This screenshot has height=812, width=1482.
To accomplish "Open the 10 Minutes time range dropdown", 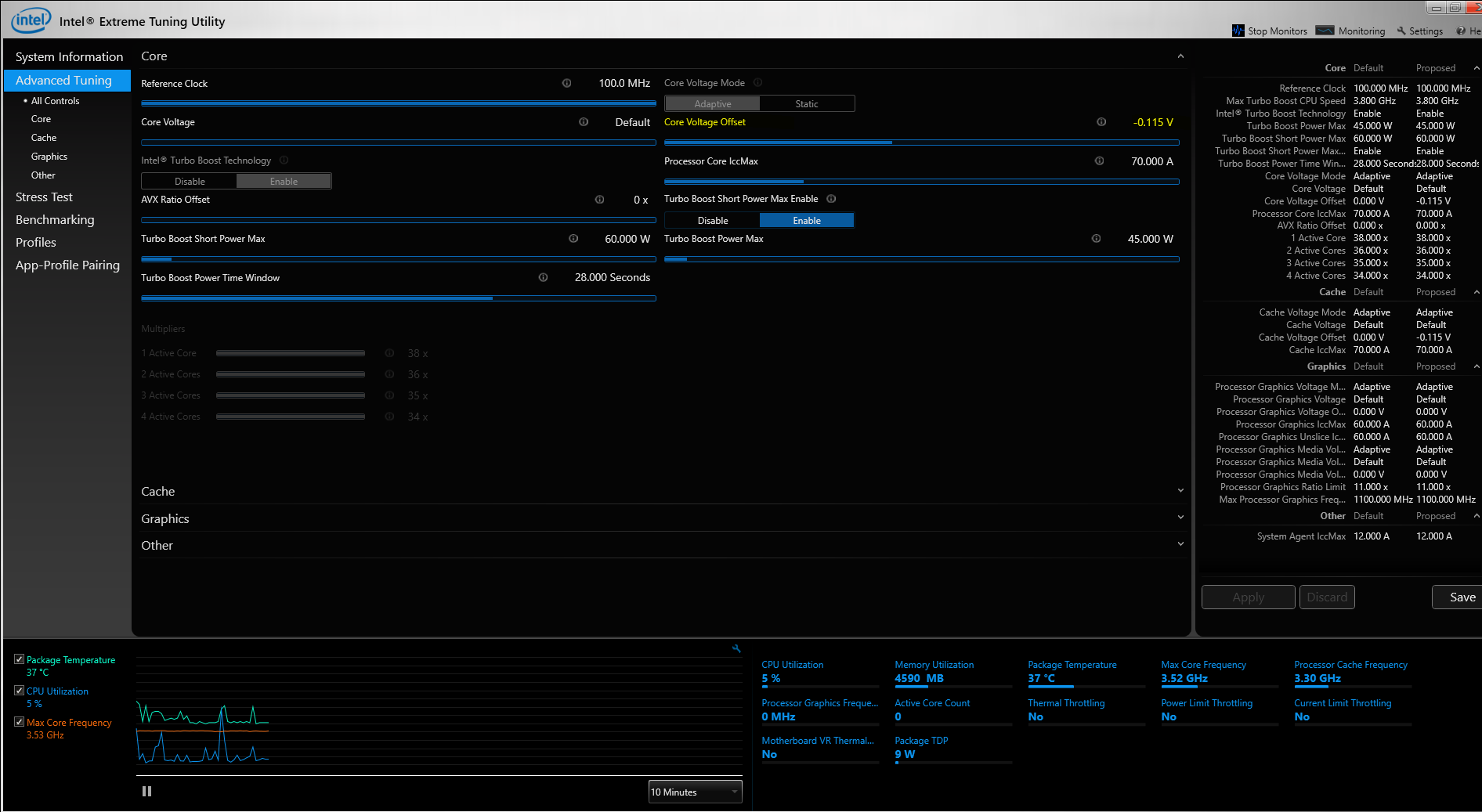I will coord(695,792).
